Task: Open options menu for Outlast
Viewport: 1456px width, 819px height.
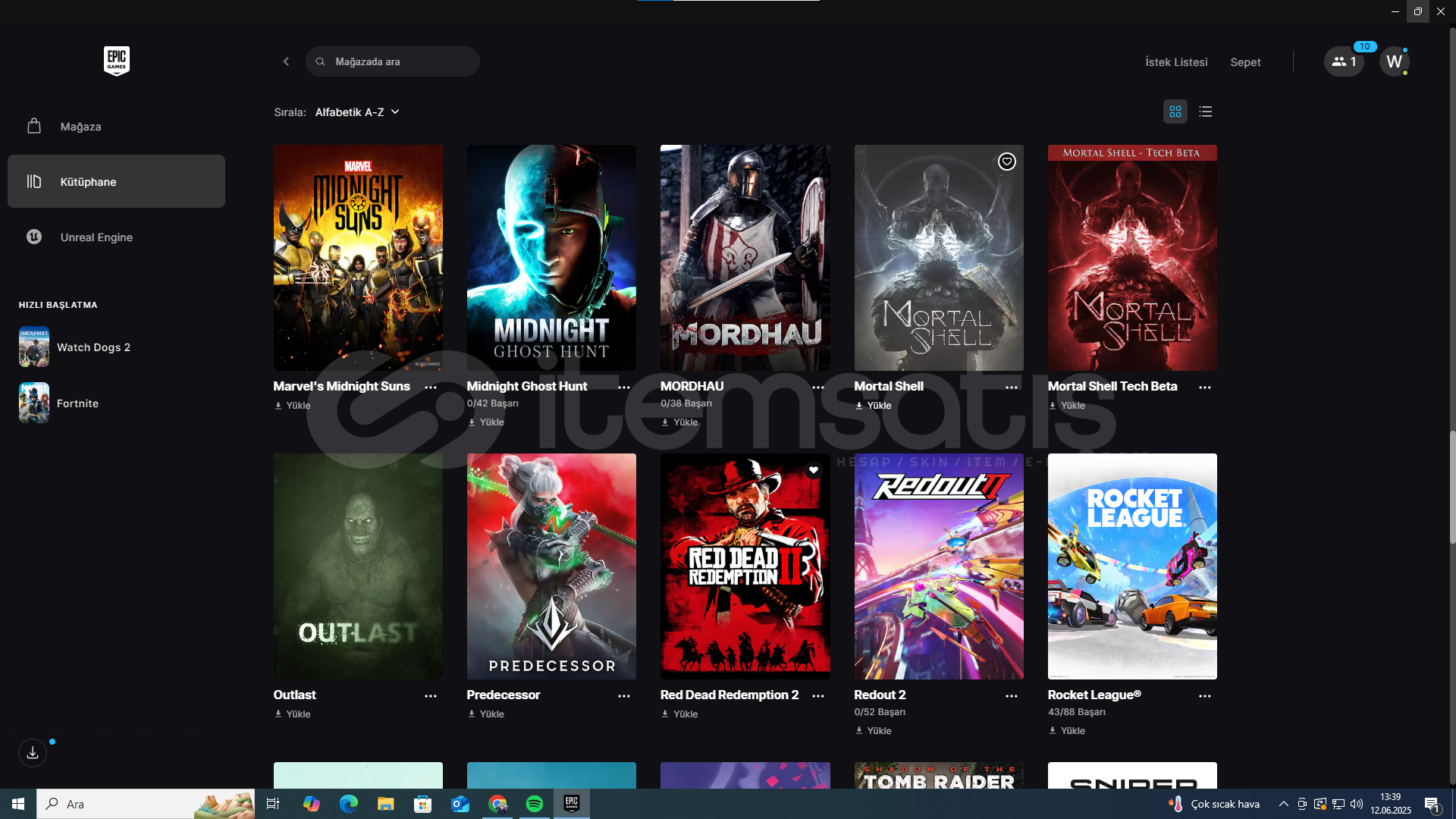Action: click(x=431, y=695)
